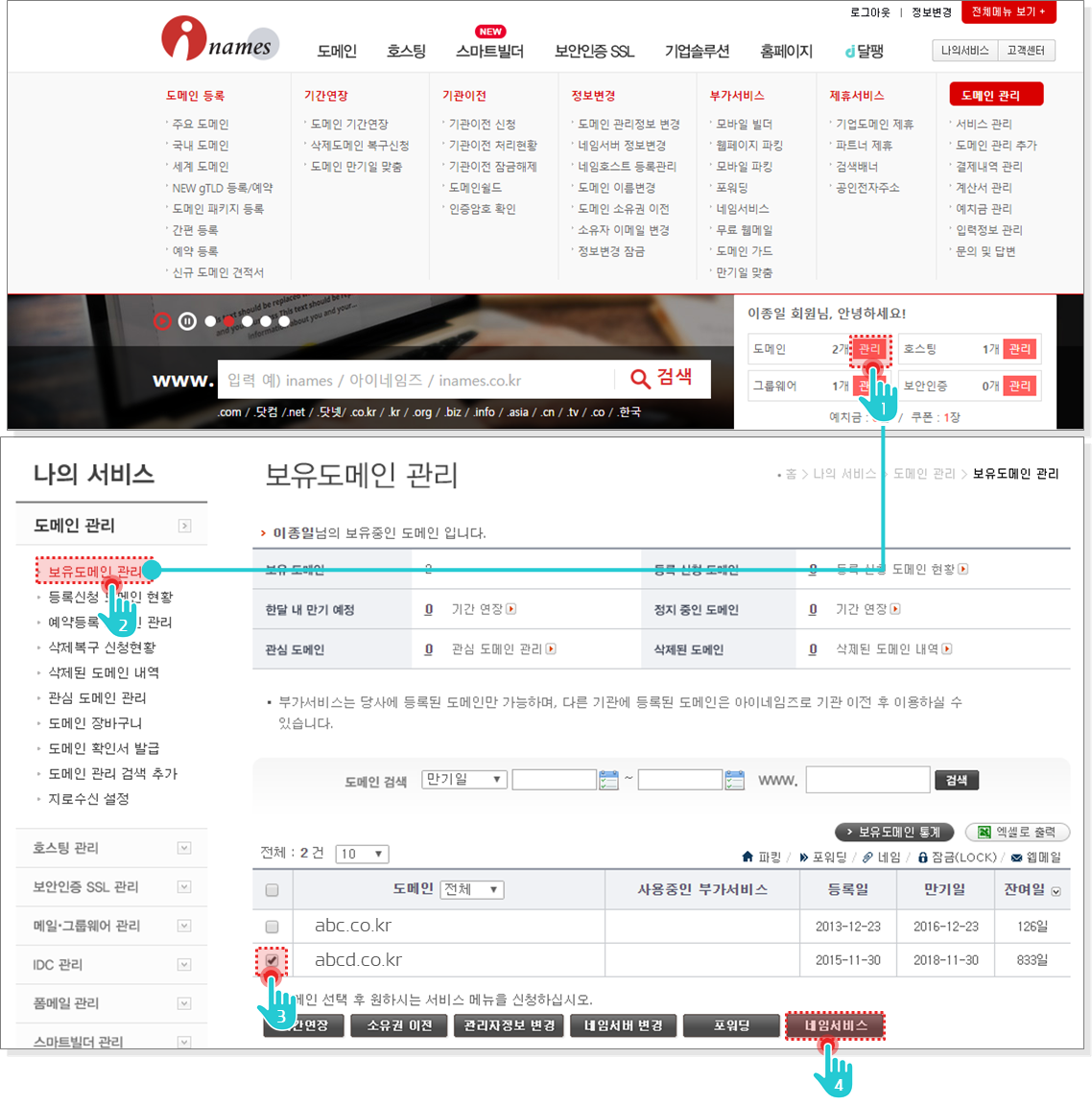
Task: Click the 네임서비스 button
Action: [x=834, y=1025]
